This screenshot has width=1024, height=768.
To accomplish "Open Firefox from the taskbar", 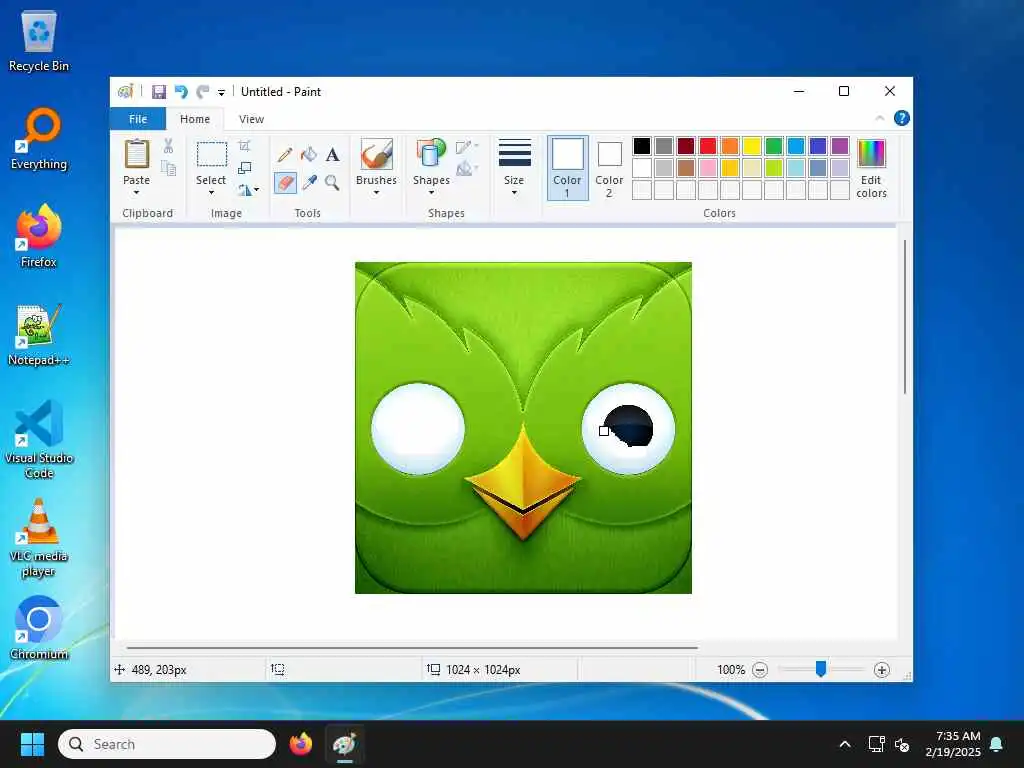I will point(301,744).
